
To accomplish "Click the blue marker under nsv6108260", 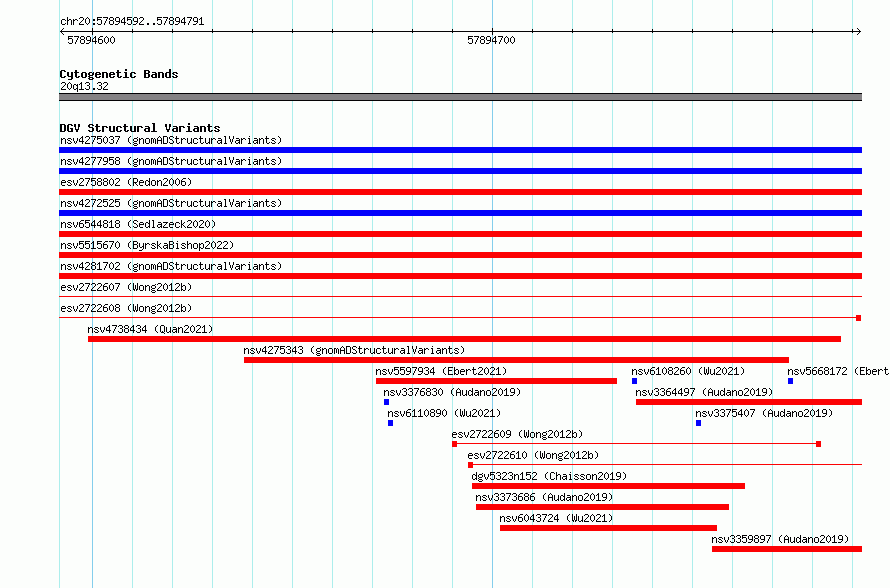I will (635, 381).
